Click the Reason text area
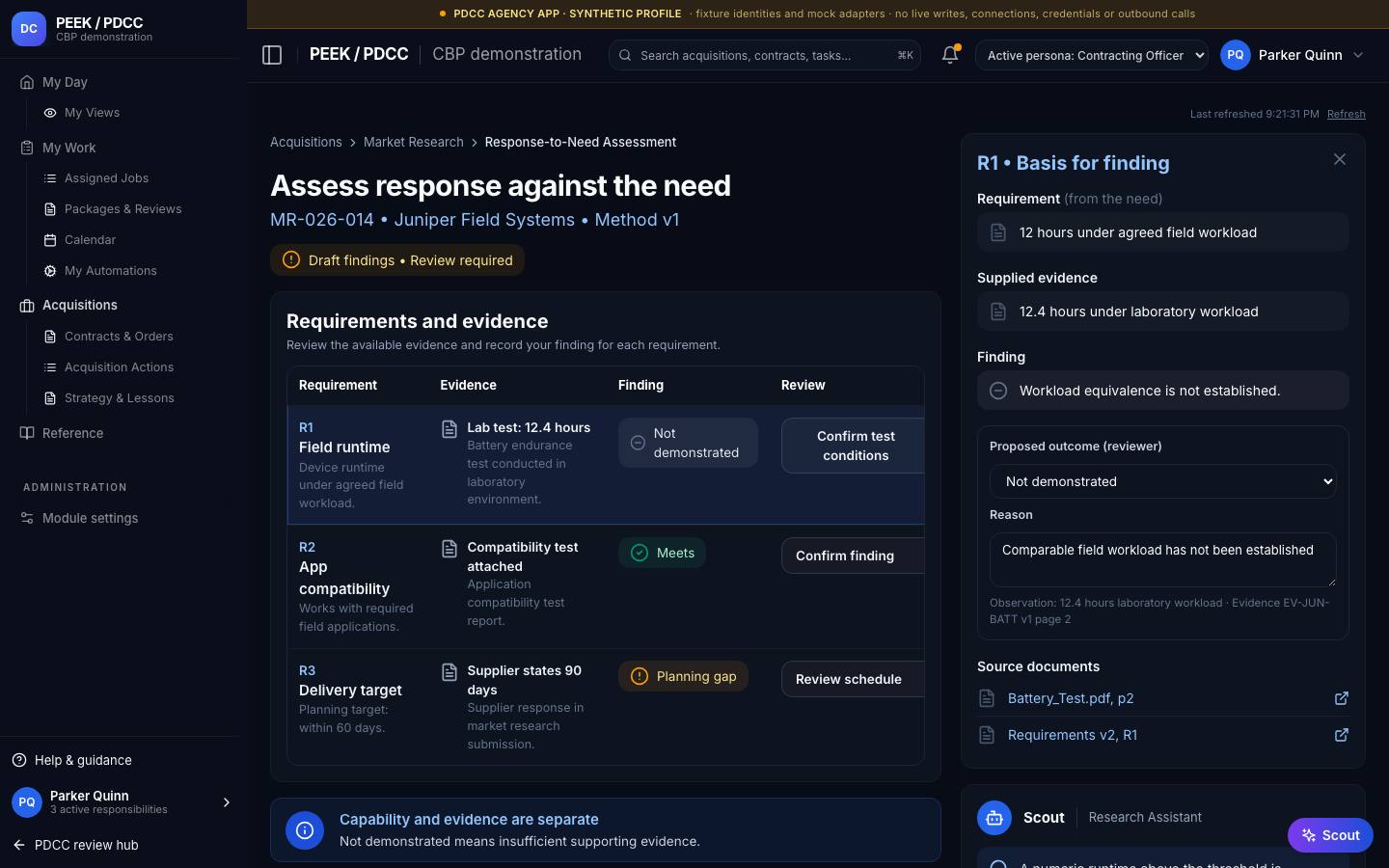Viewport: 1389px width, 868px height. click(1163, 559)
